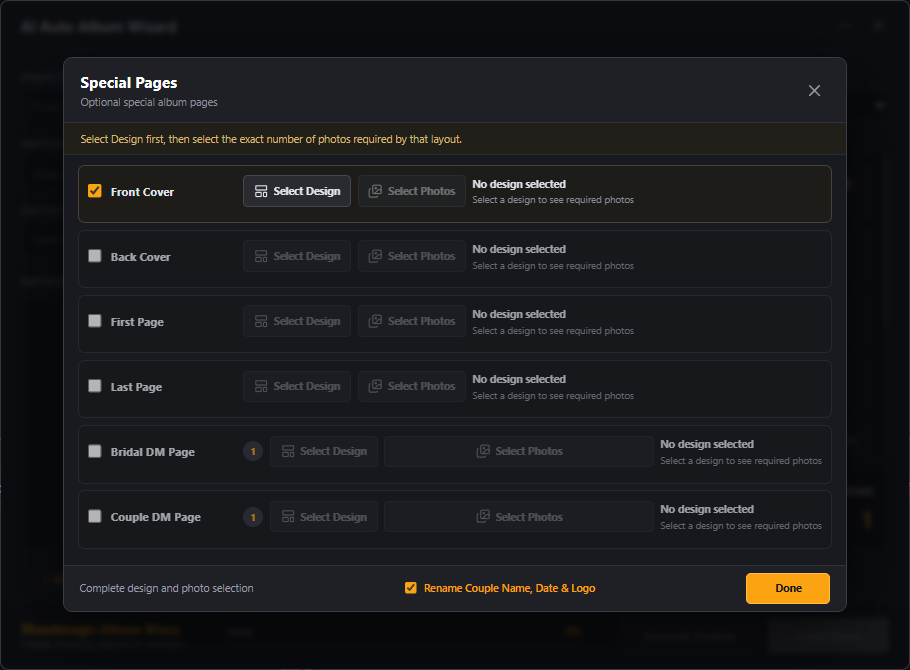Click the Couple DM Page label

156,517
